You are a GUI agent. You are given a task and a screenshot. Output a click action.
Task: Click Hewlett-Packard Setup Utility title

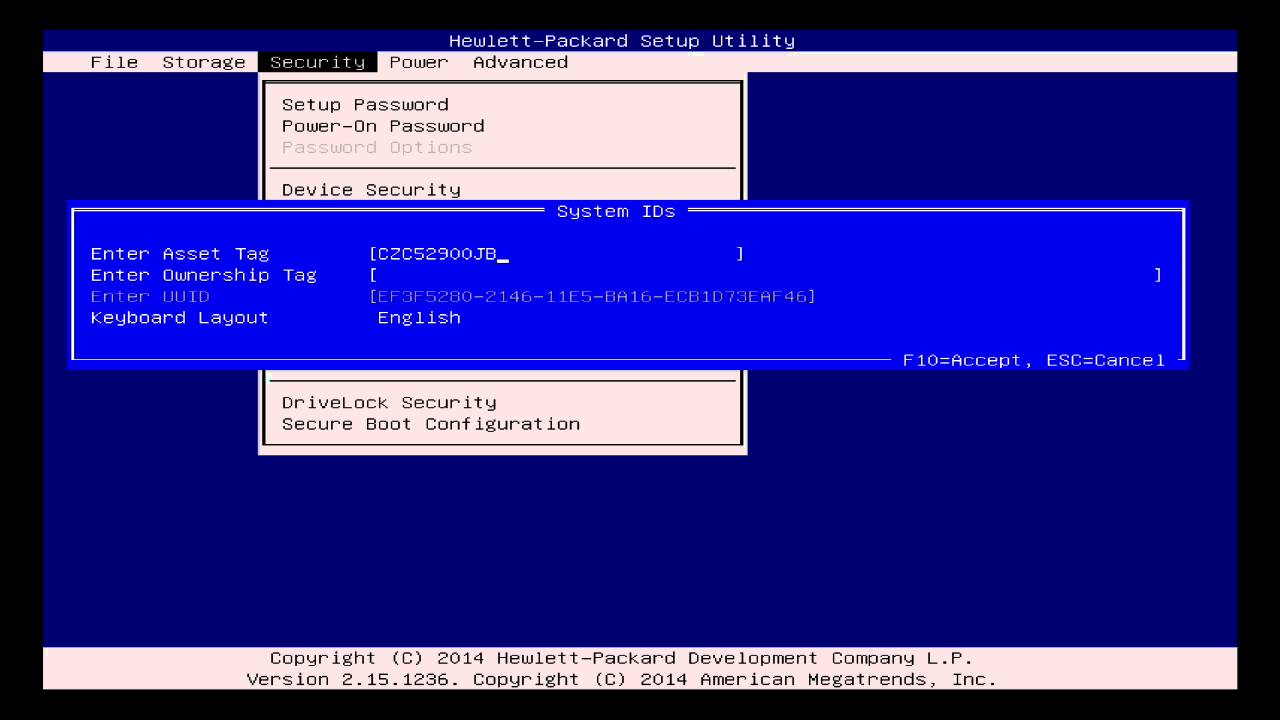coord(622,41)
